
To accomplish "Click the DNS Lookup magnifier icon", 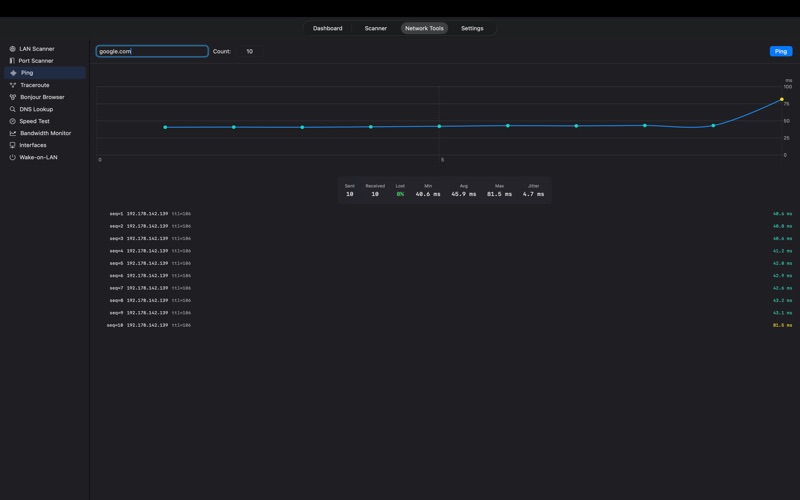I will (x=13, y=109).
